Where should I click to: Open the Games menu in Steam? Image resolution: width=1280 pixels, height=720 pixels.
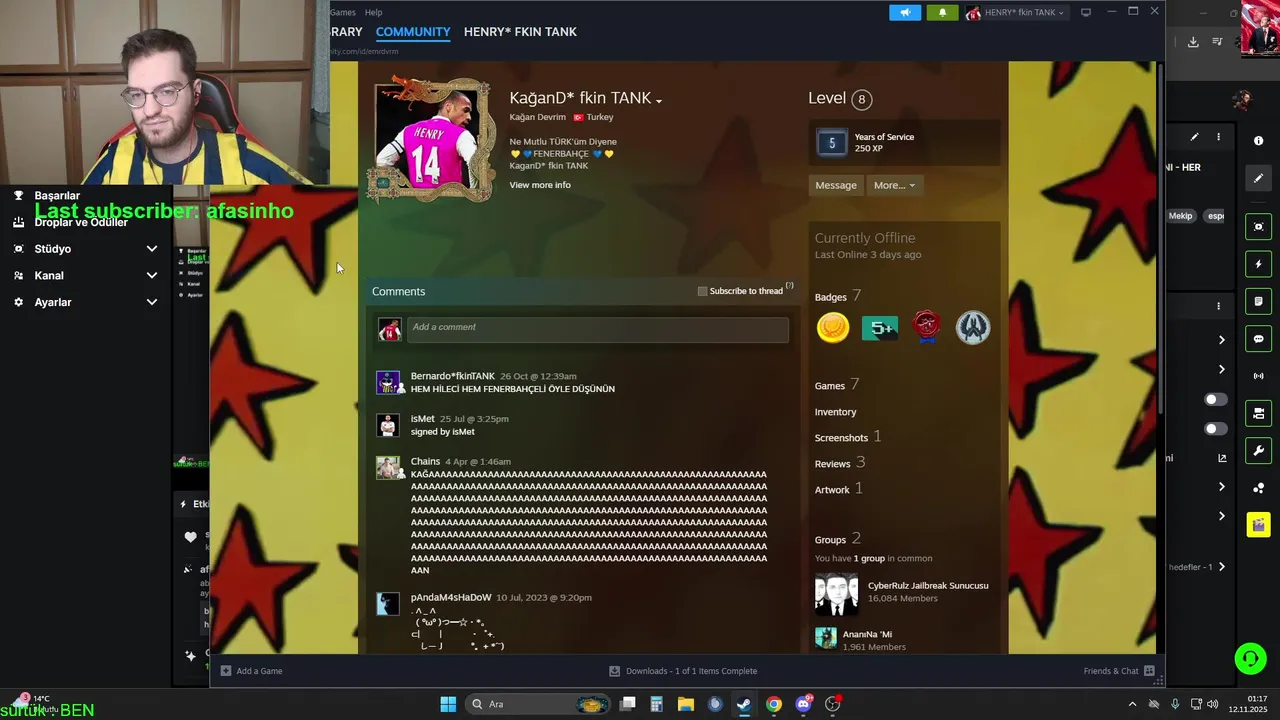point(343,12)
